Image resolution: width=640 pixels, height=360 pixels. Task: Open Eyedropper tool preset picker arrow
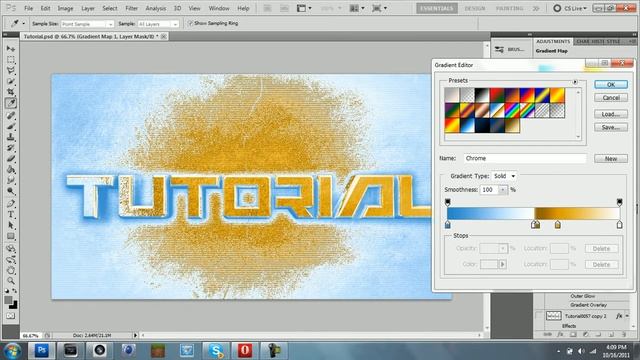point(23,24)
